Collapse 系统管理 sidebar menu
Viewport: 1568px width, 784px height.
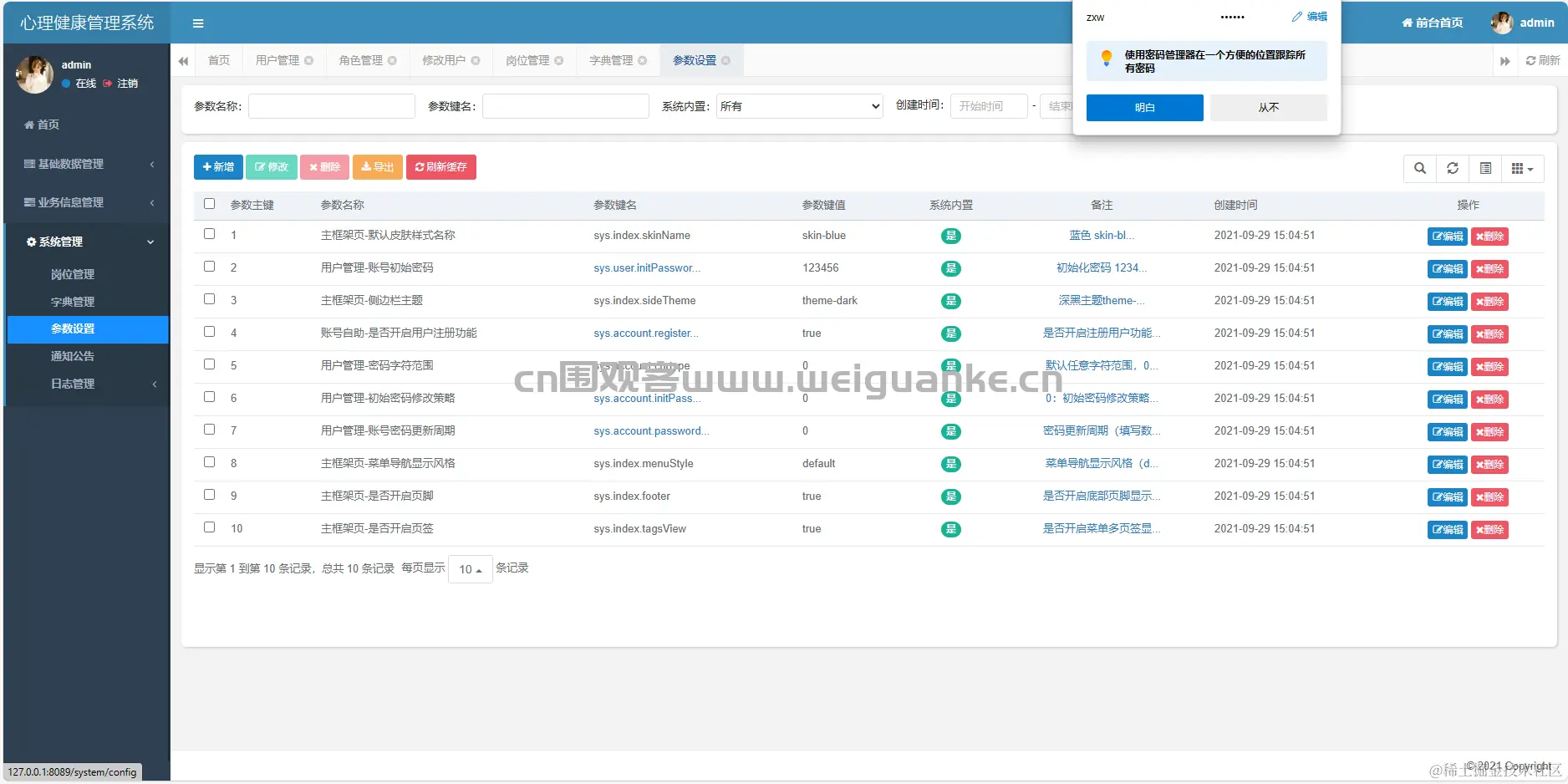tap(87, 242)
